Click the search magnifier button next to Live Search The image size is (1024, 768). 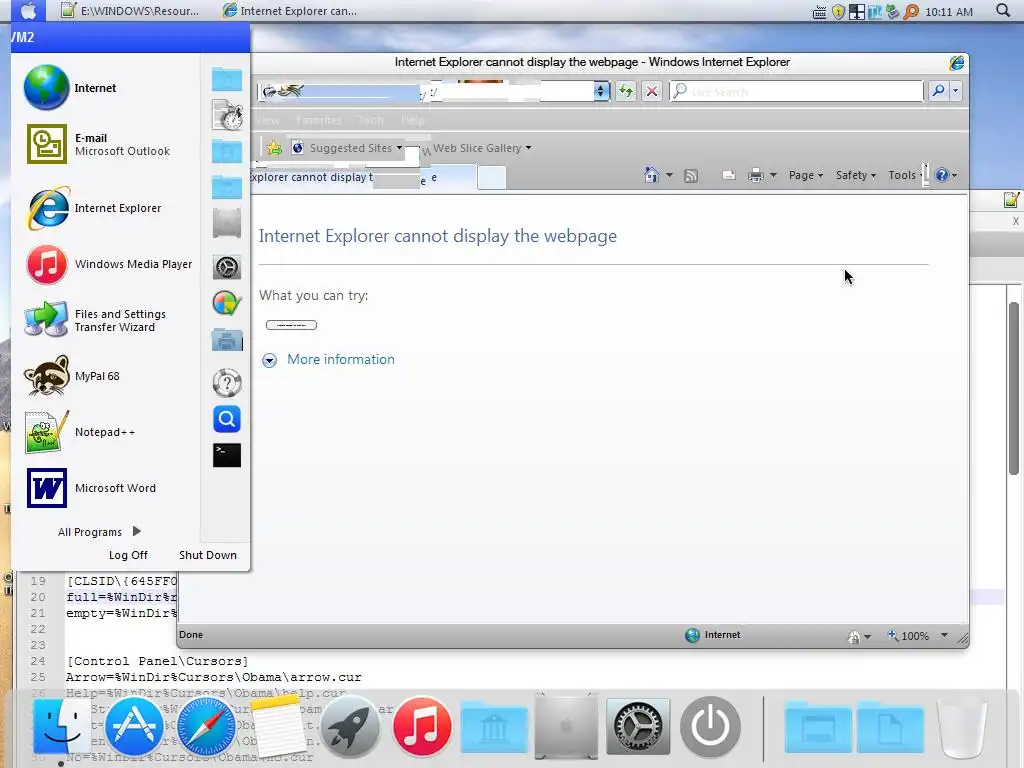(x=938, y=91)
